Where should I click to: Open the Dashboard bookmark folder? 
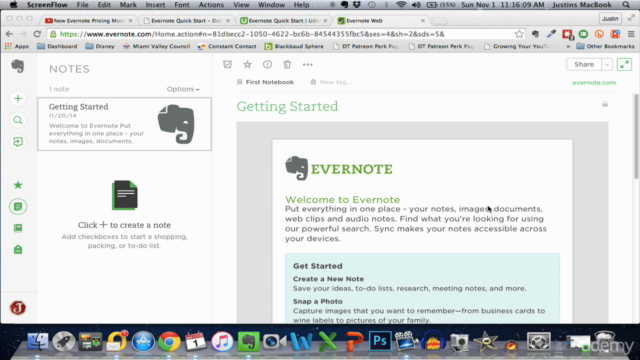click(x=57, y=47)
